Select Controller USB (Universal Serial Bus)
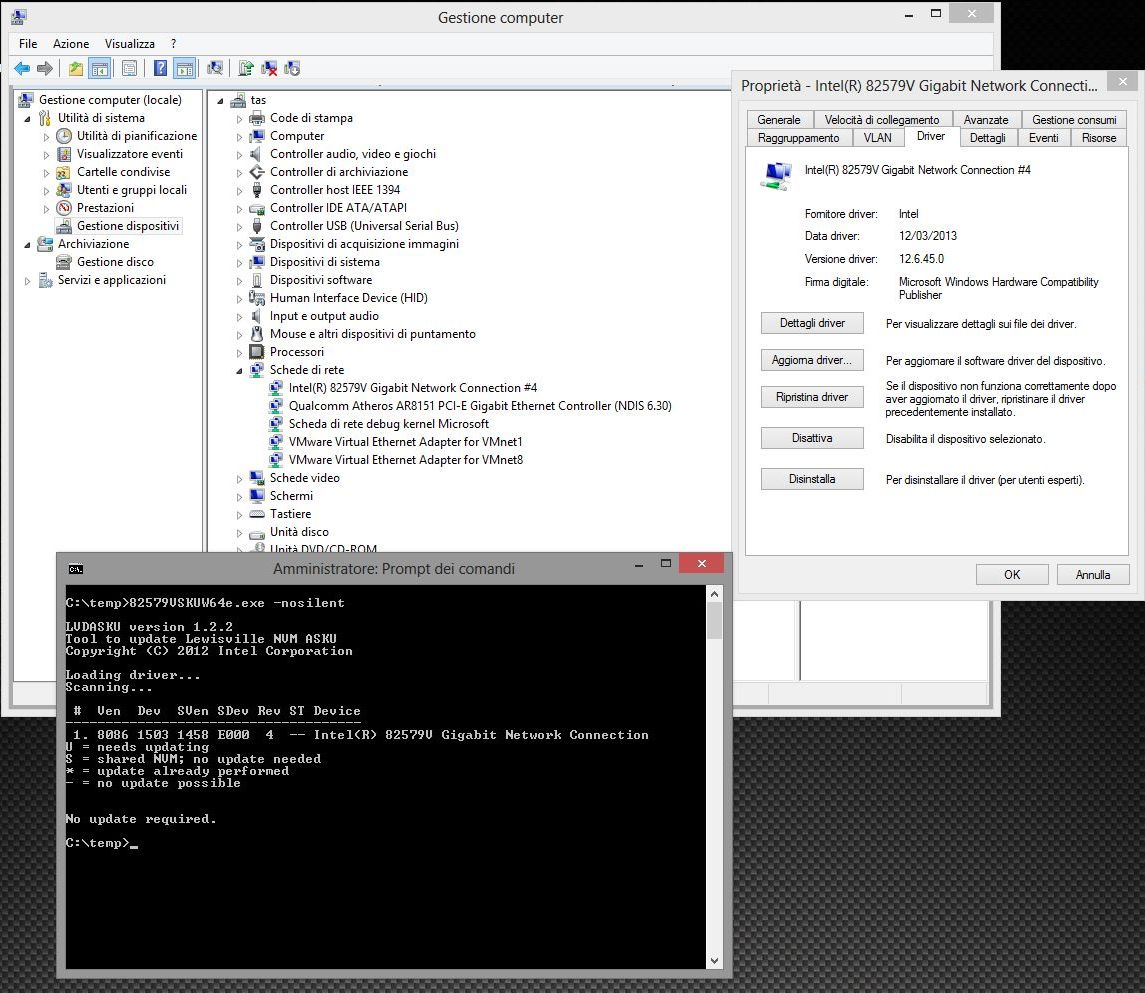The width and height of the screenshot is (1145, 993). pyautogui.click(x=364, y=226)
